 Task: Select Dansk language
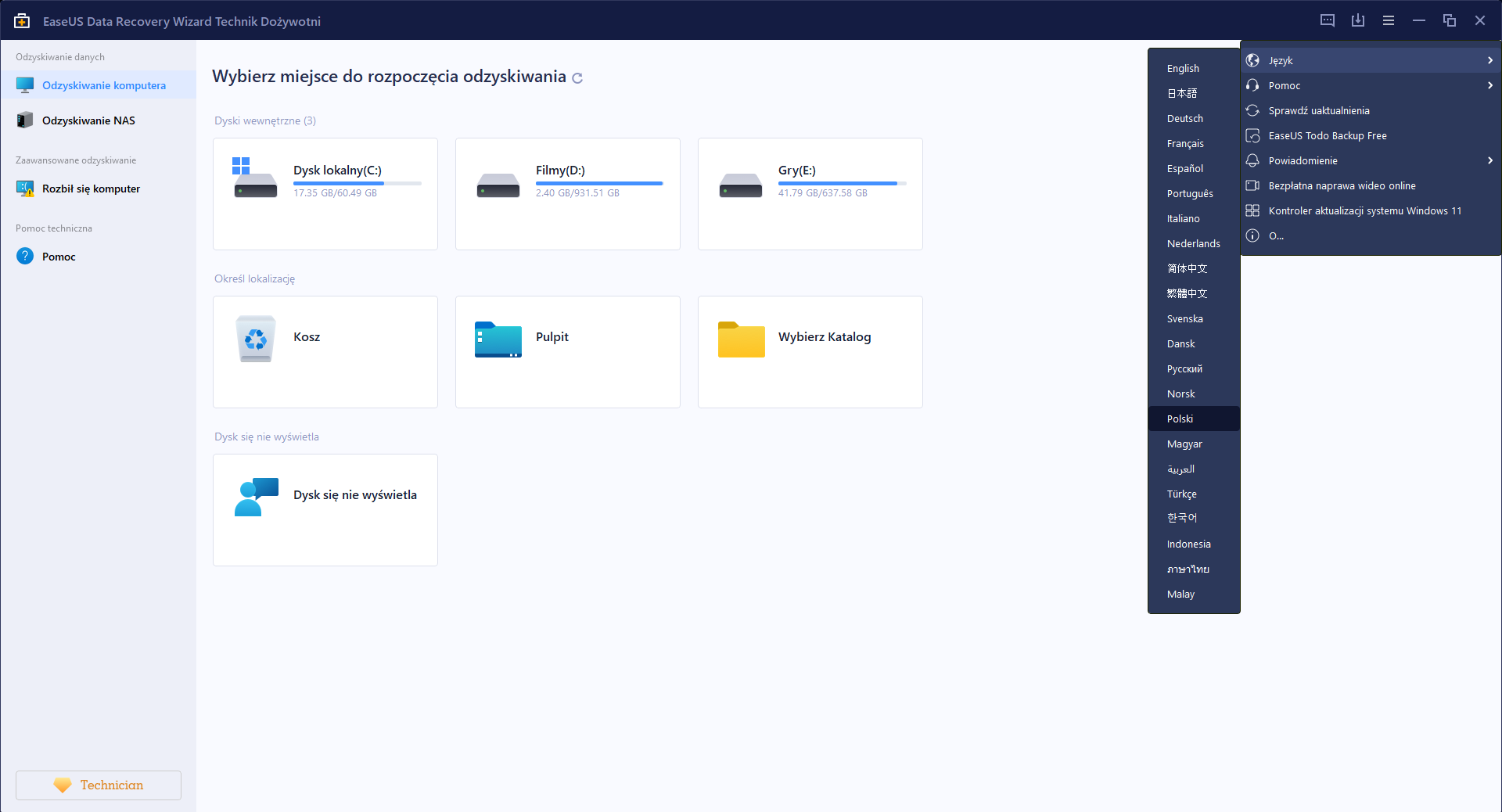click(1194, 344)
